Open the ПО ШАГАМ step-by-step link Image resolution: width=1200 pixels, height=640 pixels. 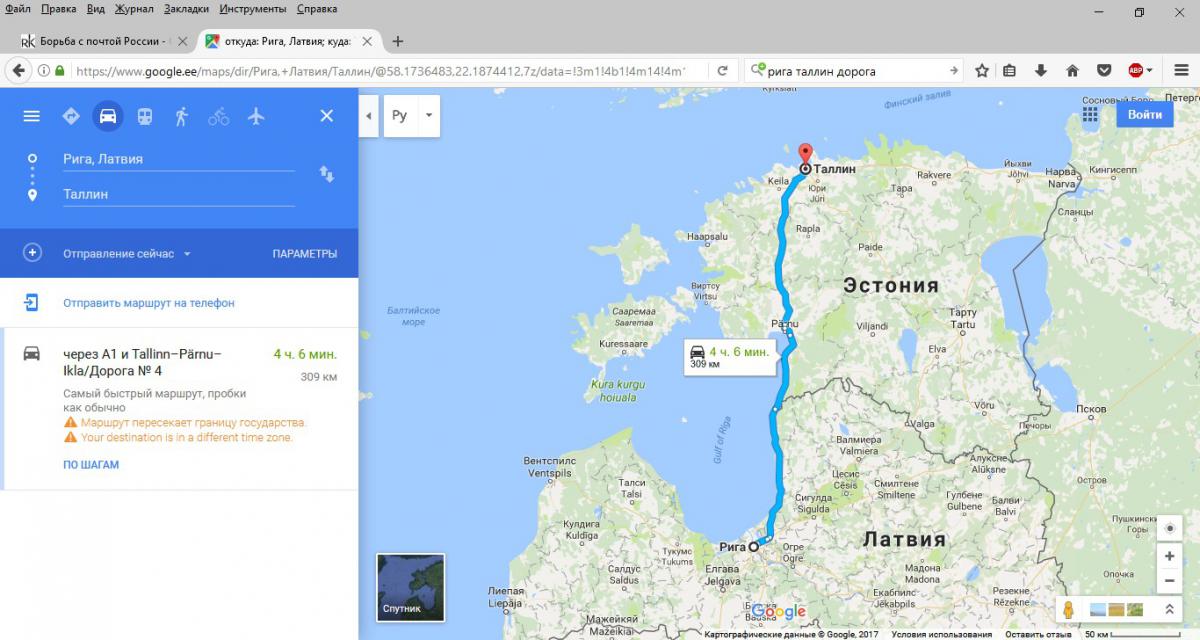[x=91, y=465]
